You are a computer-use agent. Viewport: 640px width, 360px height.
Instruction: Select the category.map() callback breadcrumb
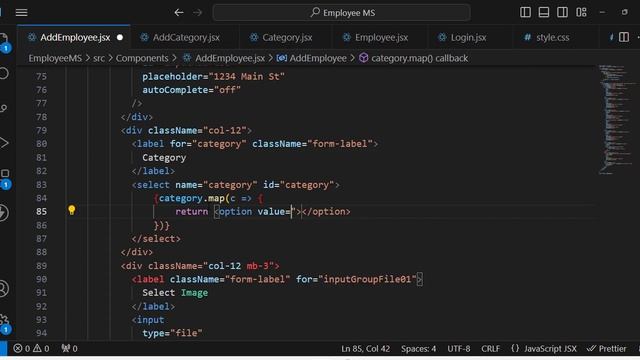coord(414,58)
